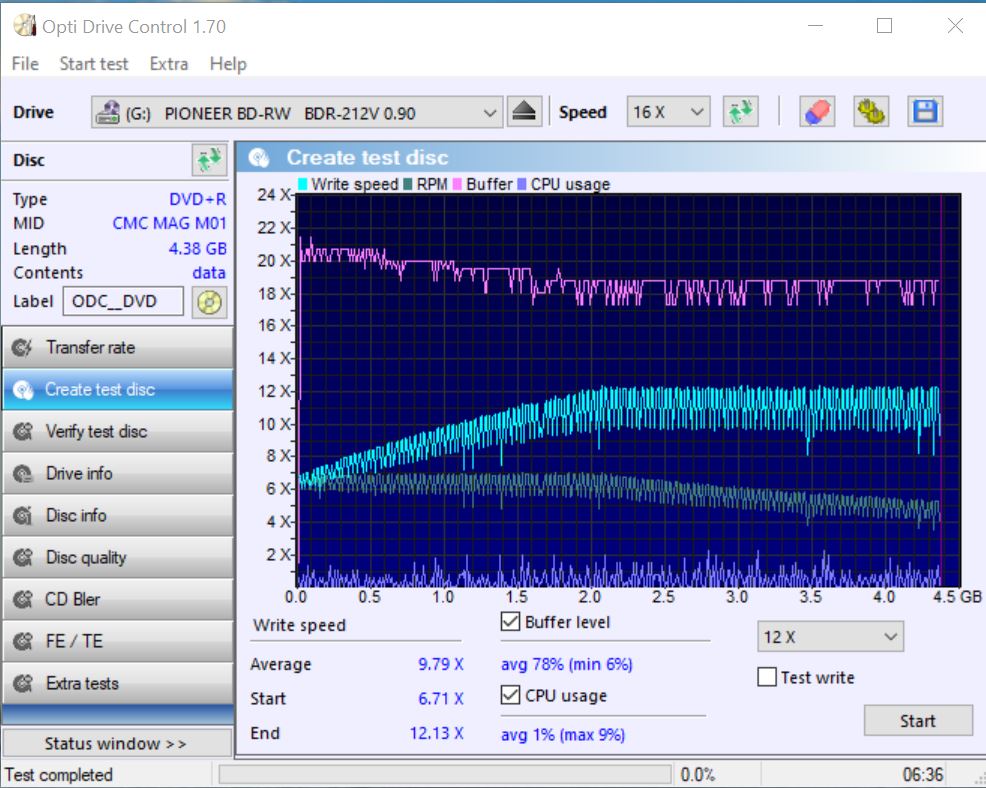Open options with the gears icon
Viewport: 986px width, 788px height.
tap(871, 112)
